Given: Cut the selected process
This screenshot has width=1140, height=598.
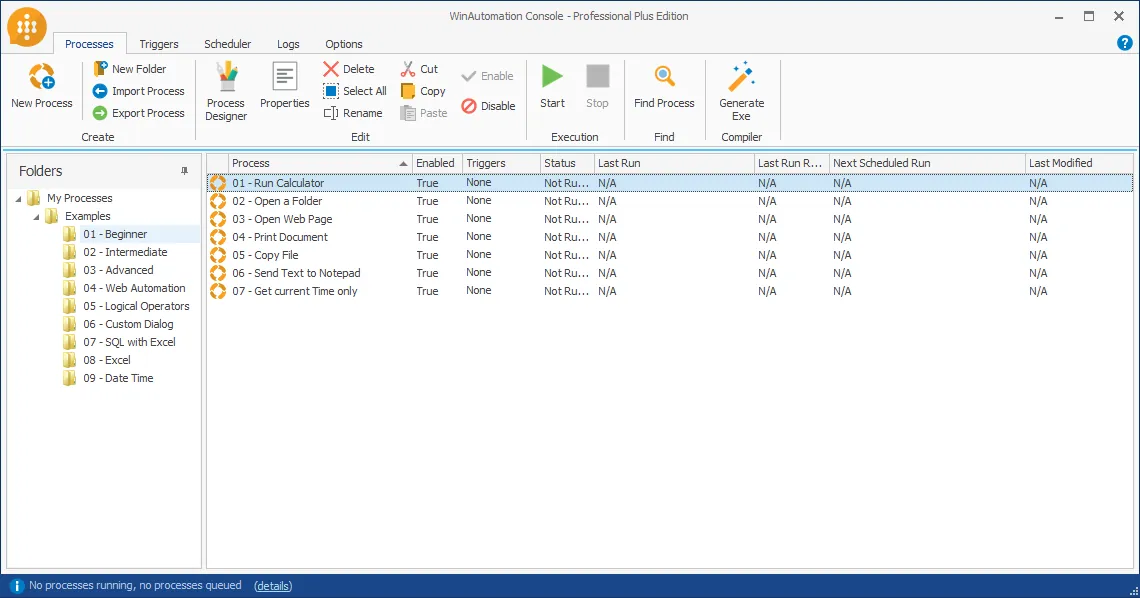Looking at the screenshot, I should (420, 68).
